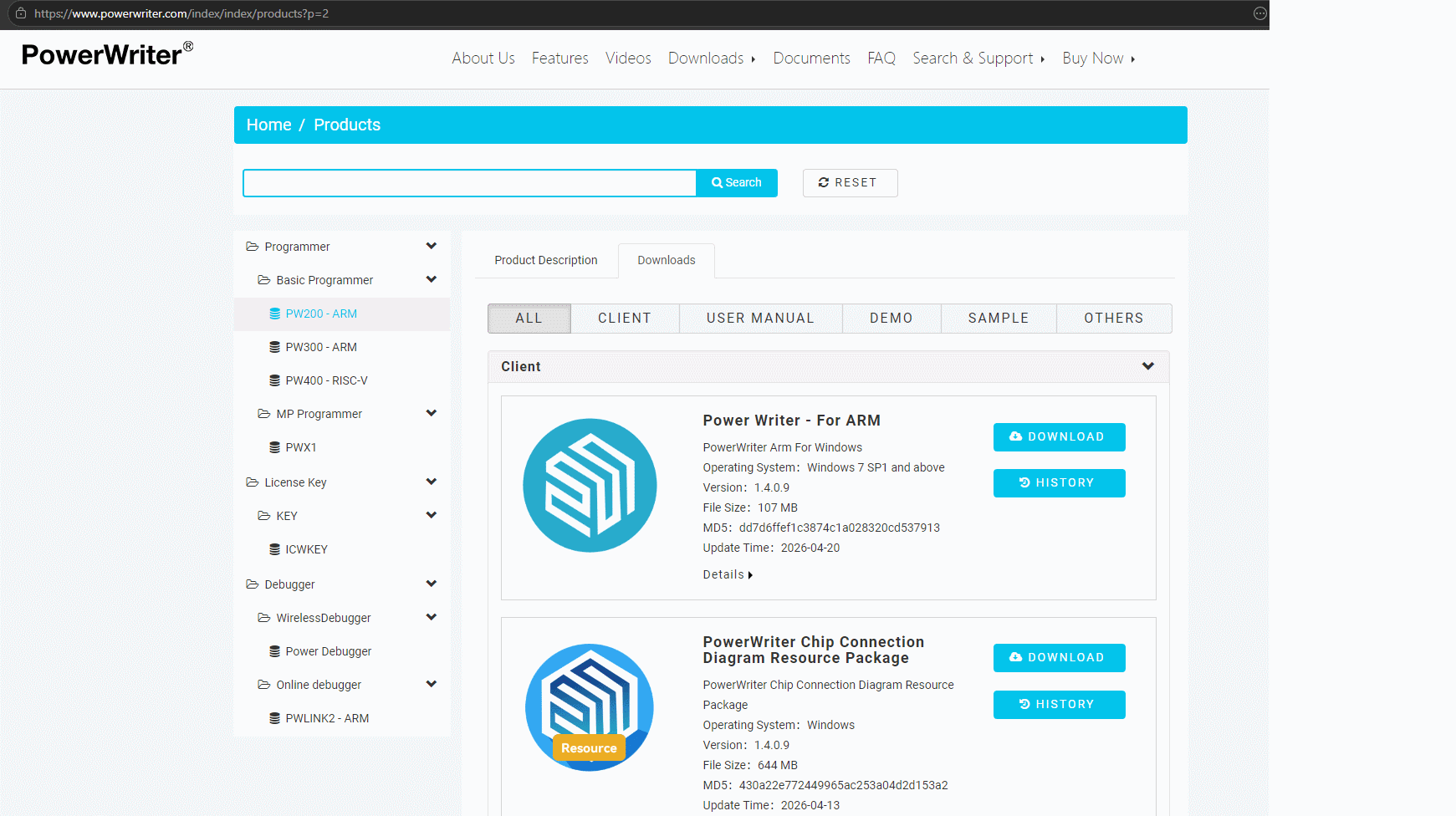Click the browser address bar URL
The height and width of the screenshot is (816, 1456).
coord(181,13)
